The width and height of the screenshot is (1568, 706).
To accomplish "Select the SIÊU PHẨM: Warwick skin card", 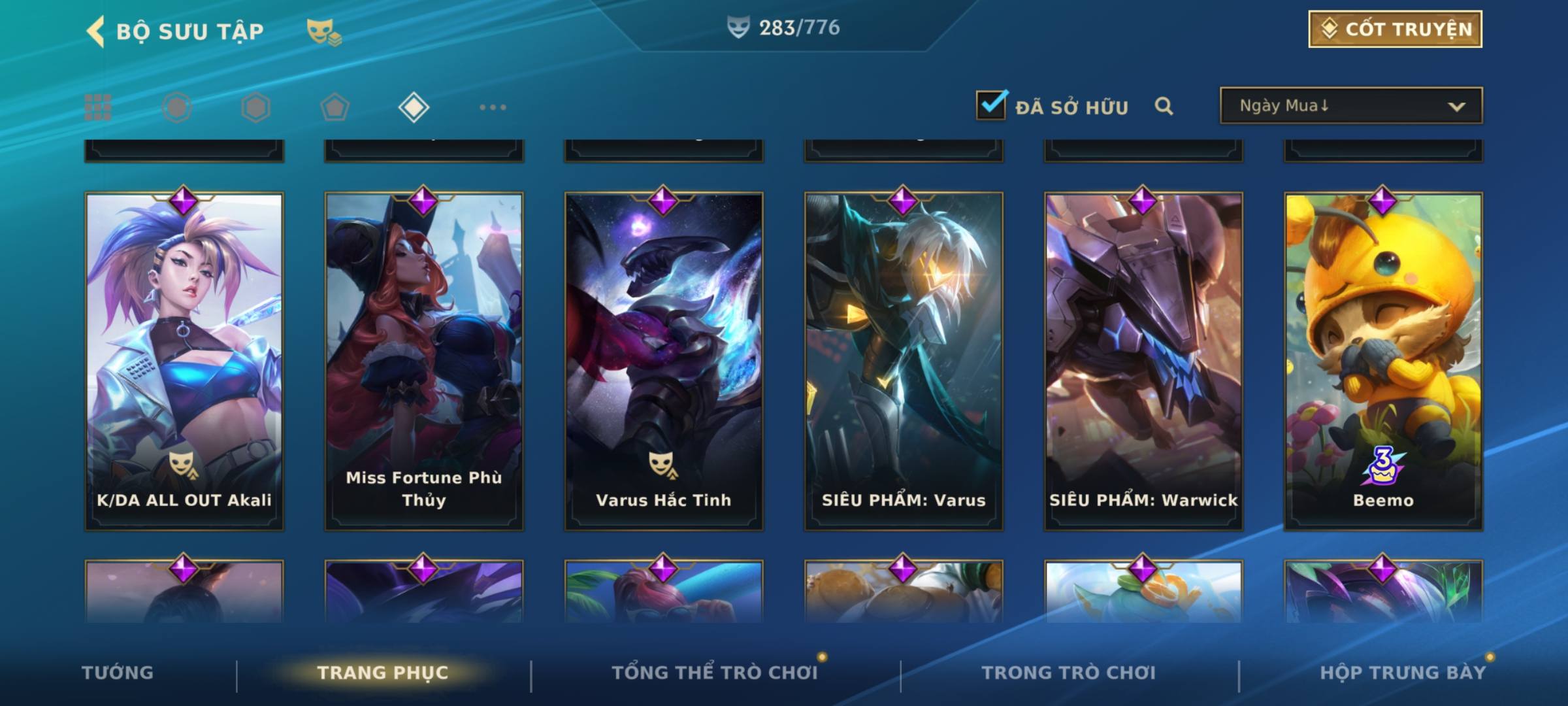I will [1143, 361].
